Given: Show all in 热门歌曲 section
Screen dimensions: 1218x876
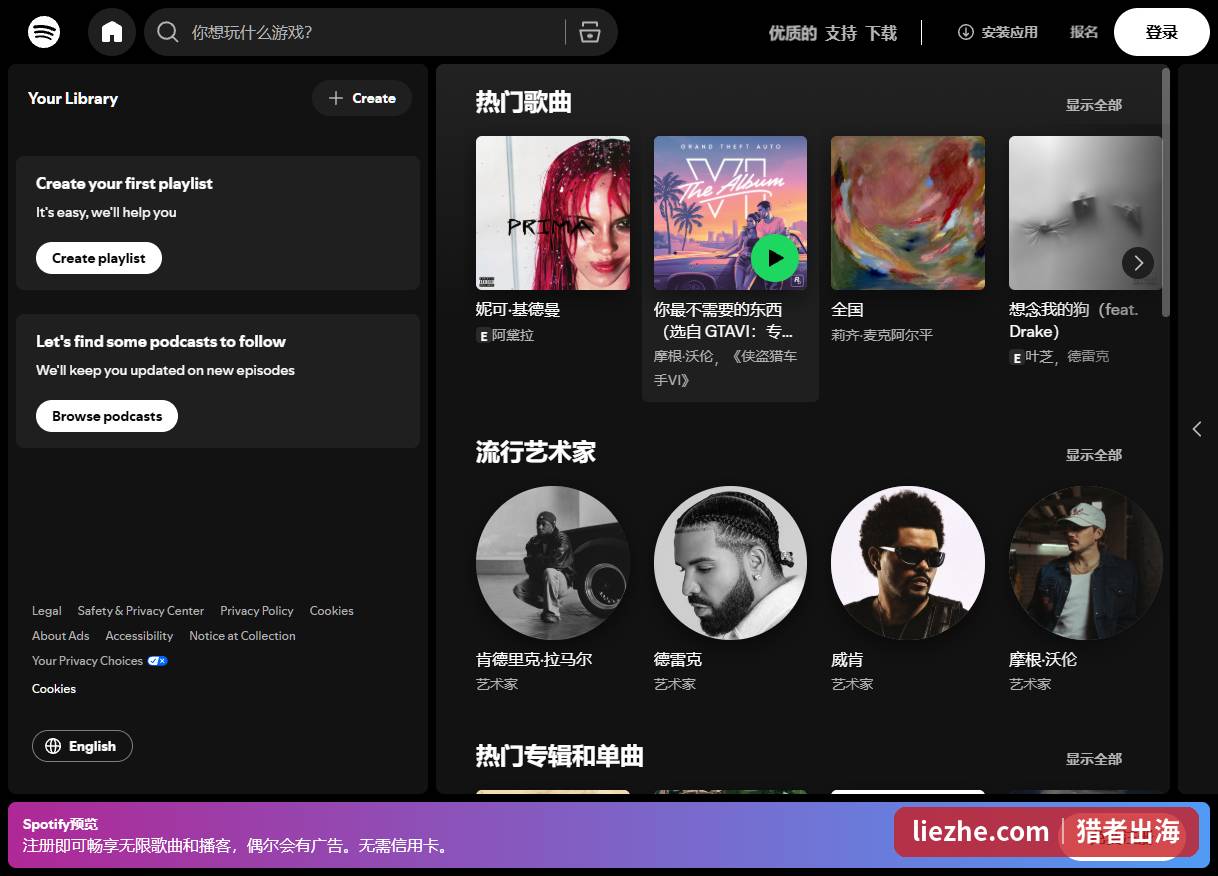Looking at the screenshot, I should (x=1093, y=105).
